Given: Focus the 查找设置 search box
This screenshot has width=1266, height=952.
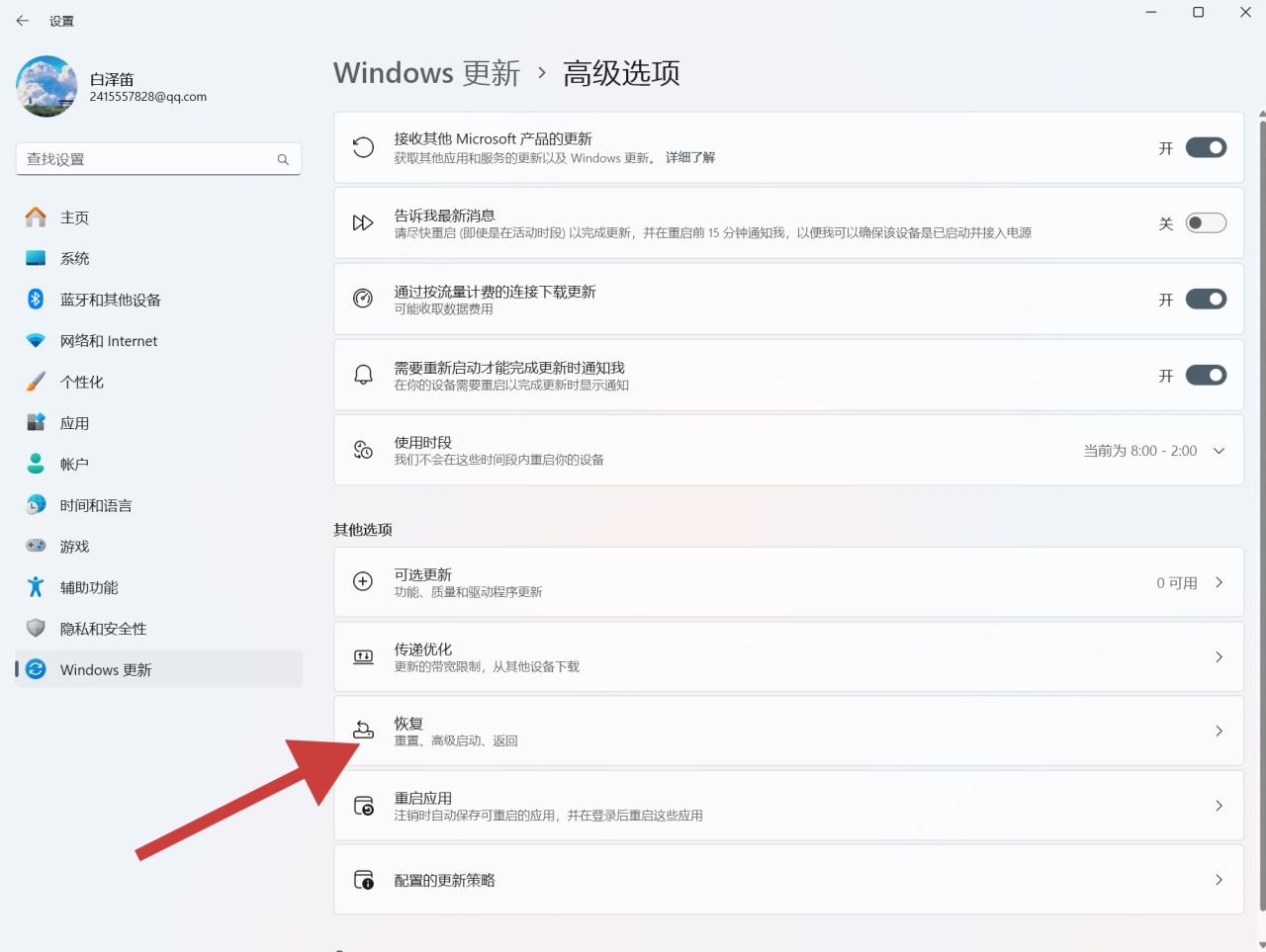Looking at the screenshot, I should pyautogui.click(x=158, y=159).
